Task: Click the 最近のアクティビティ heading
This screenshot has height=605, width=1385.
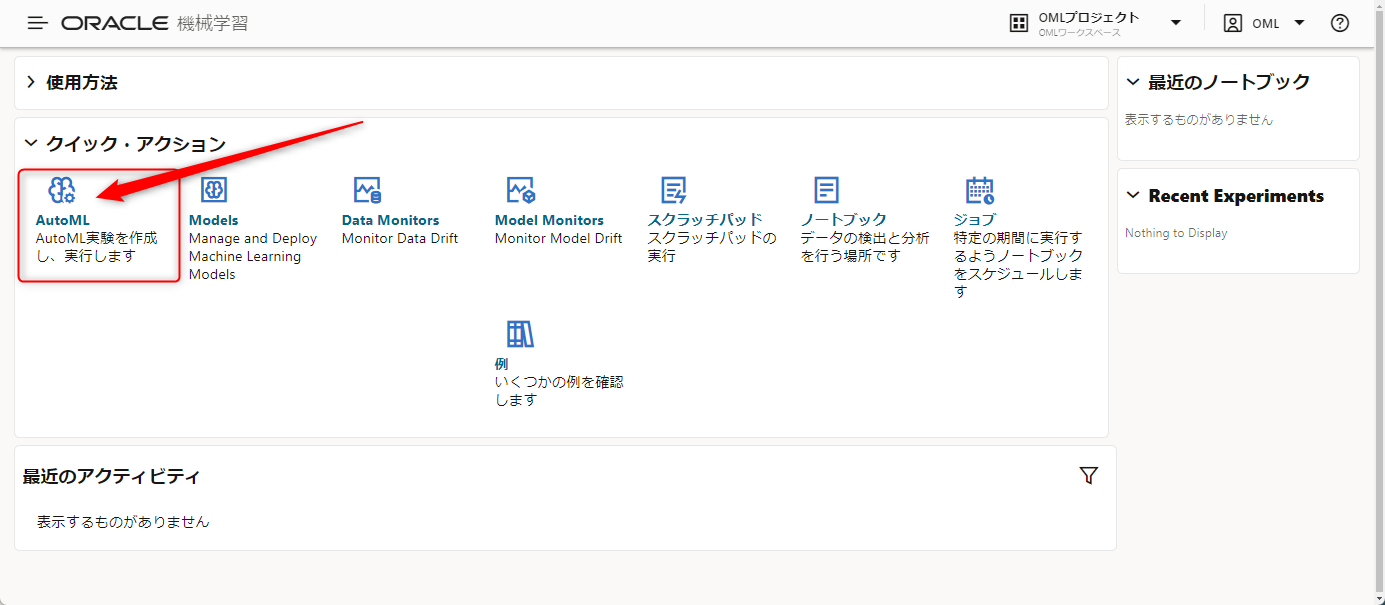Action: point(111,476)
